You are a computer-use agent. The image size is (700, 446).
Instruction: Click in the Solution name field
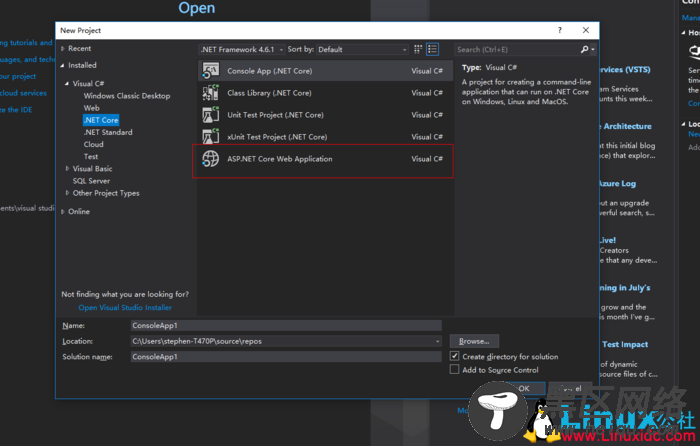[286, 357]
